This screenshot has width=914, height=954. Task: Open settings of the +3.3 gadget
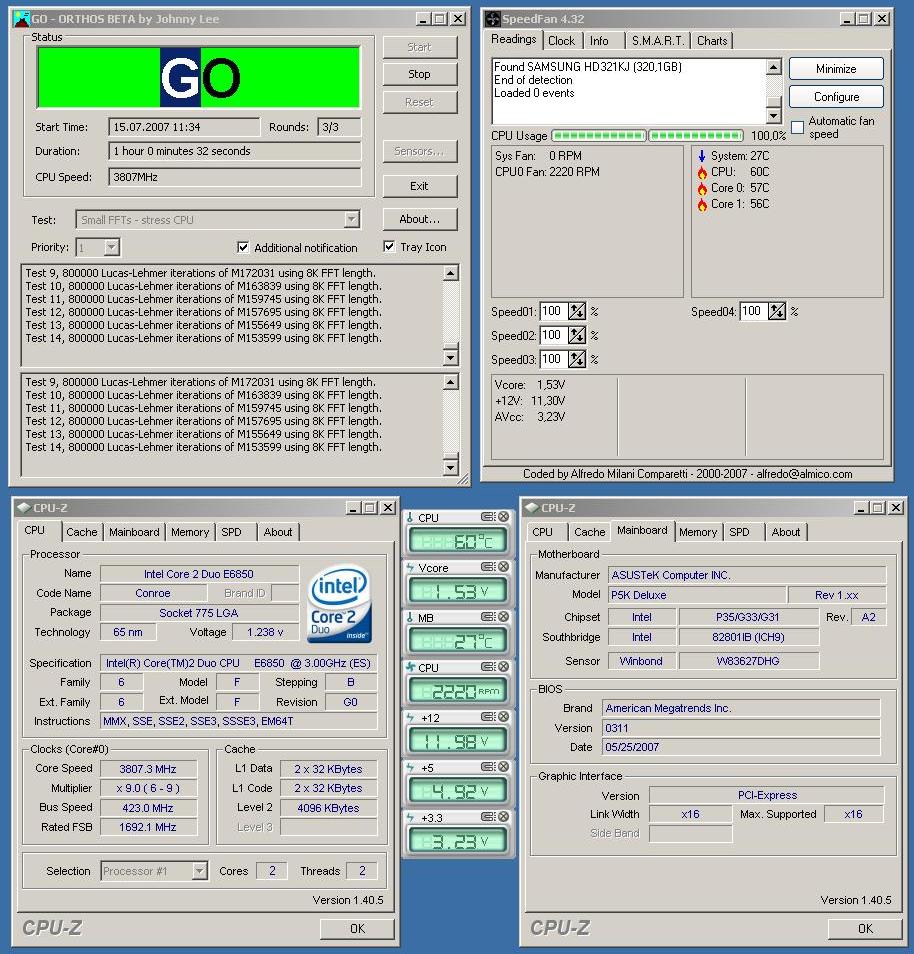click(x=489, y=816)
